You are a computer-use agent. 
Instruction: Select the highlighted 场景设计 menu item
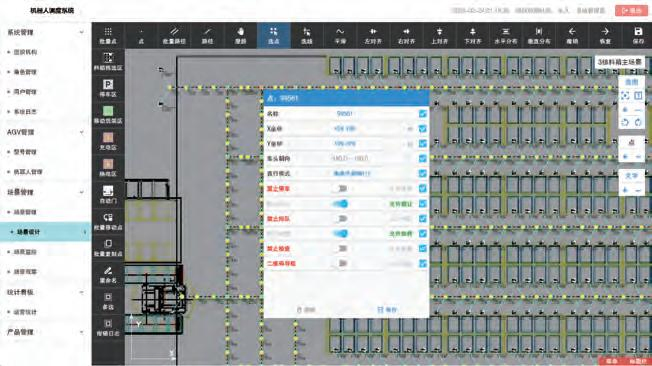click(45, 232)
